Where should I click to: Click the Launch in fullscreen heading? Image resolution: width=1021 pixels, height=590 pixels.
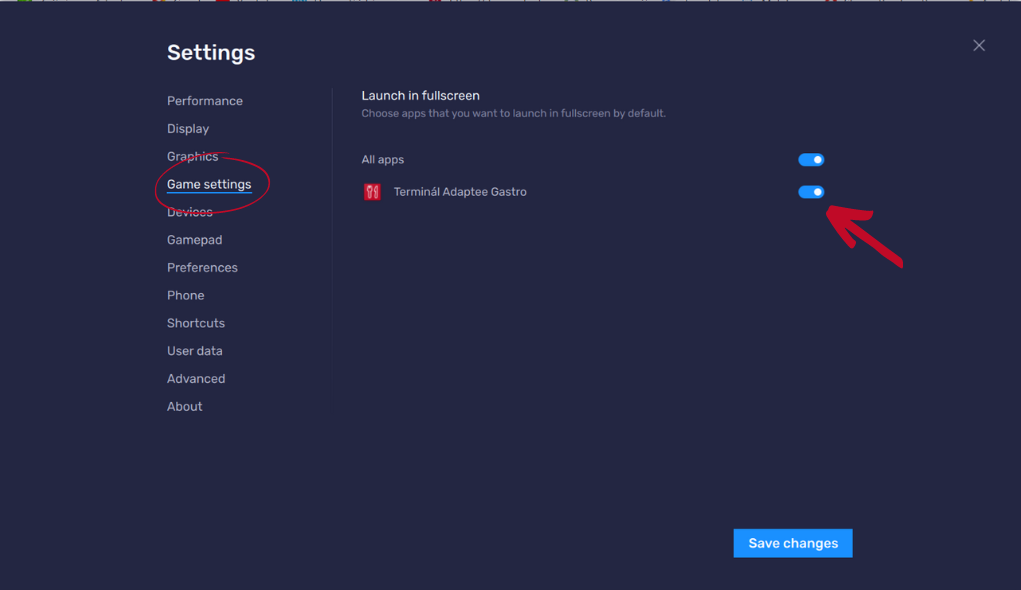click(x=421, y=96)
